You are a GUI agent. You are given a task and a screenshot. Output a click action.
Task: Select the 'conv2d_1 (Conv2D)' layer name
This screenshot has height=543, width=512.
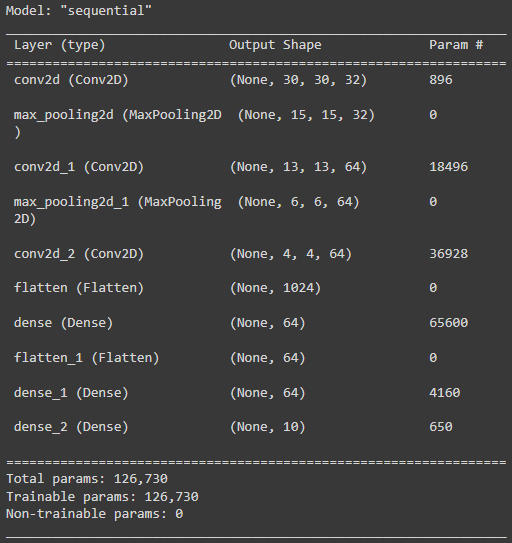tap(79, 167)
